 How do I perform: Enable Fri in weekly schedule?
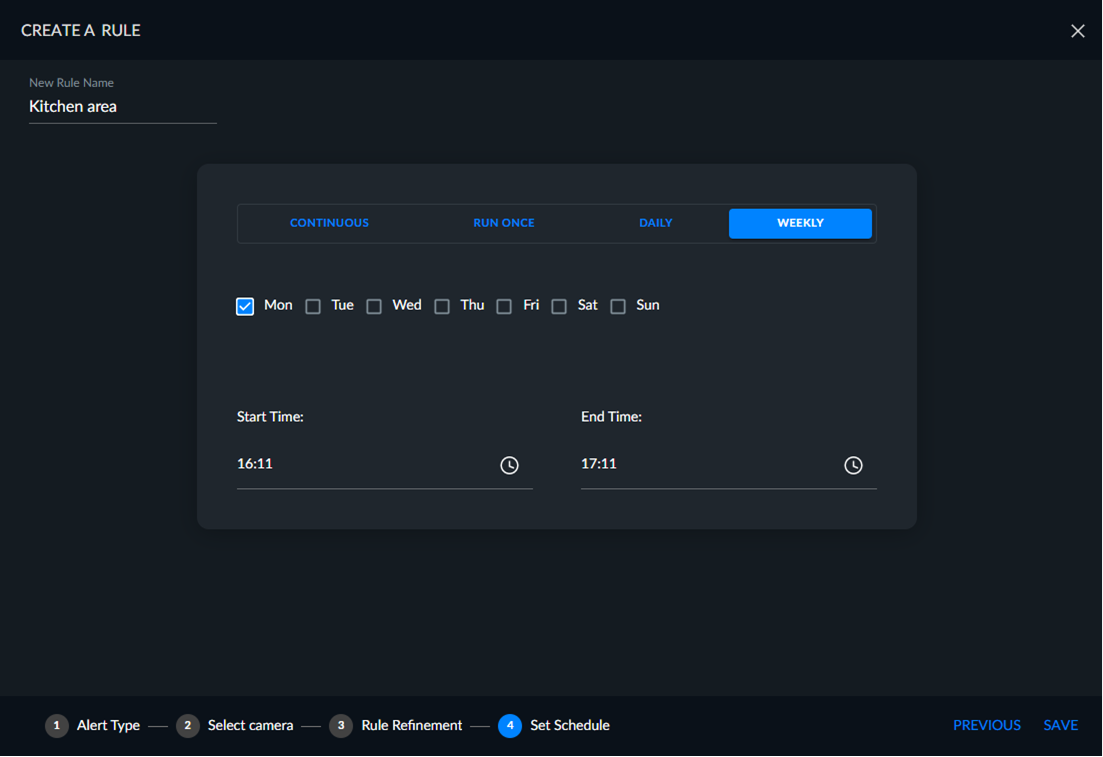504,306
